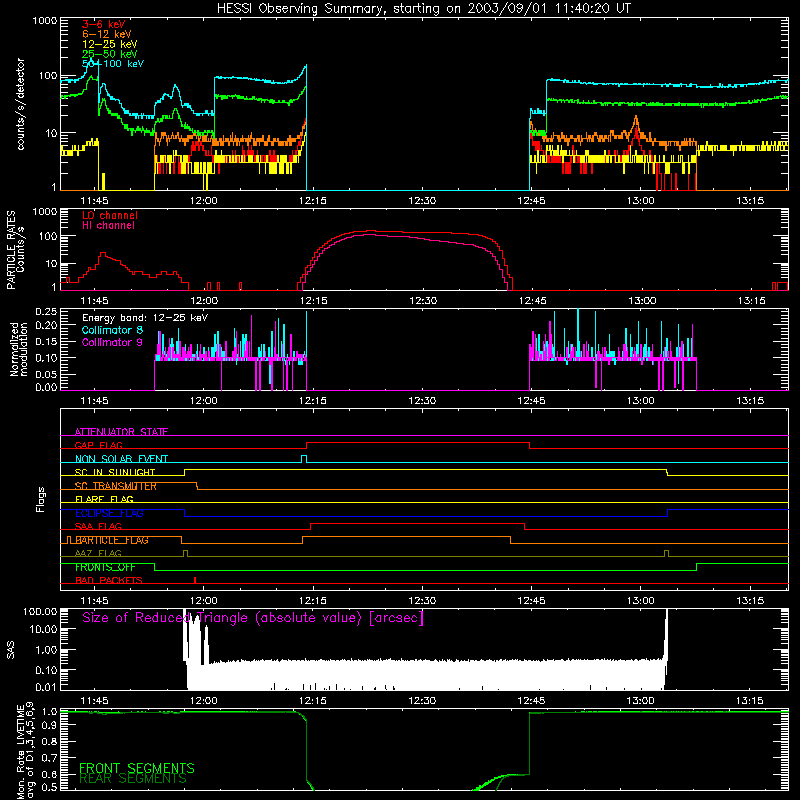Screen dimensions: 800x800
Task: Click the FLARE_FLAG label
Action: 104,499
